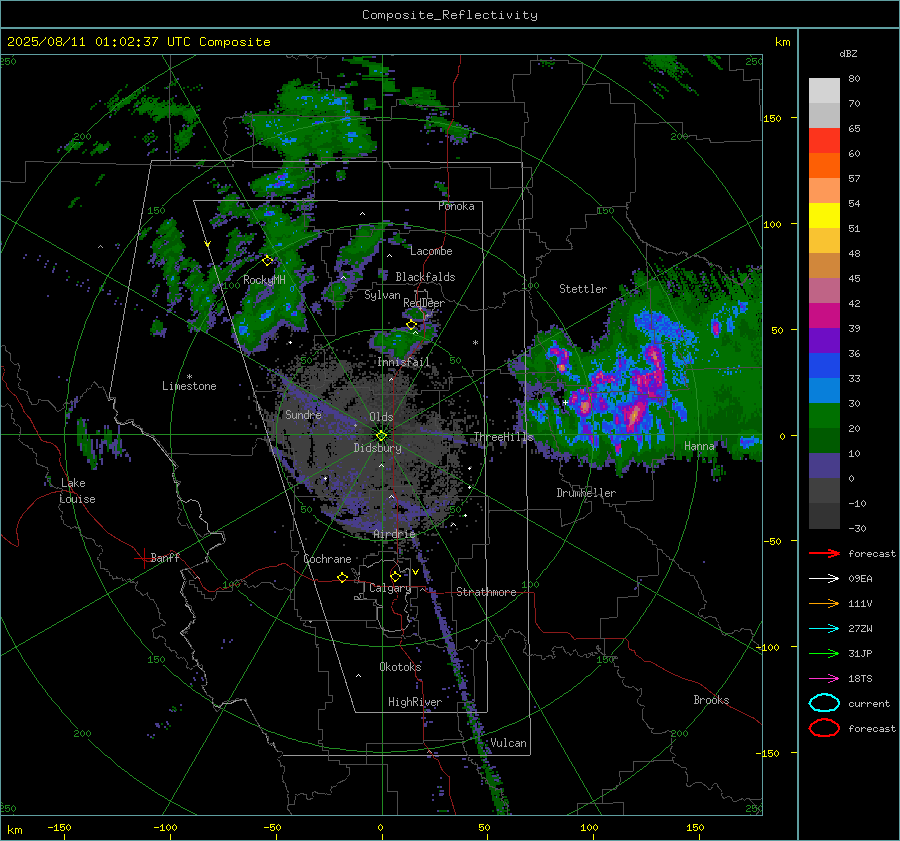Click the Hanna town label
900x841 pixels.
(x=699, y=446)
